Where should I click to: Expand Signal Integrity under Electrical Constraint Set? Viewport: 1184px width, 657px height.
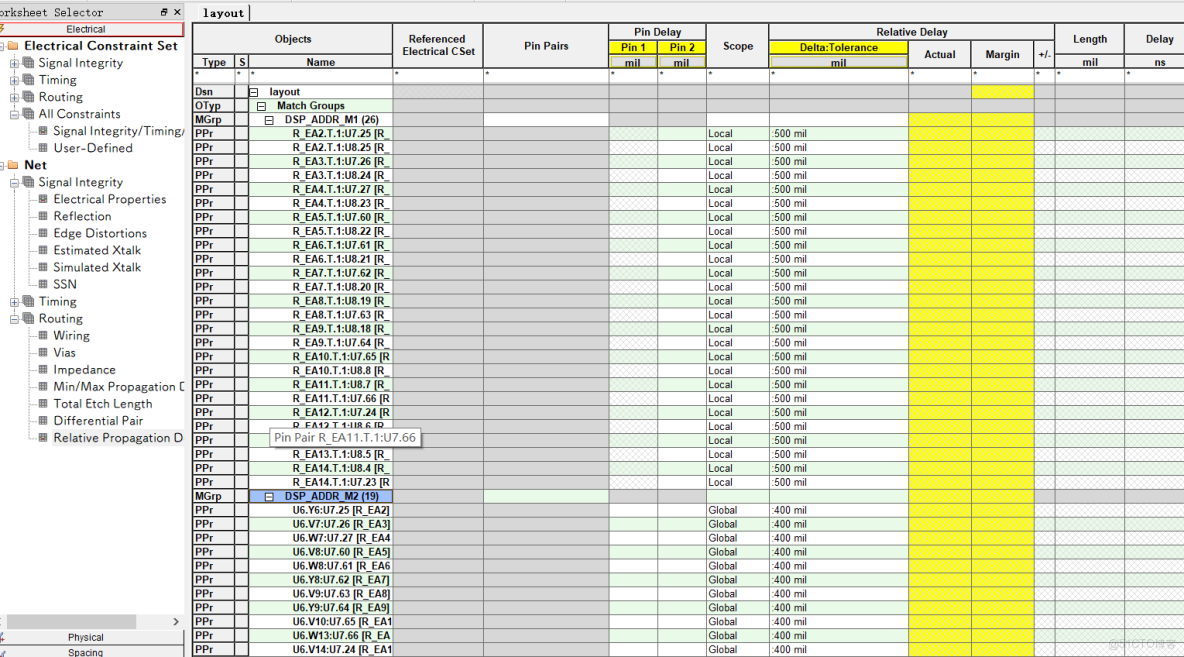coord(14,63)
